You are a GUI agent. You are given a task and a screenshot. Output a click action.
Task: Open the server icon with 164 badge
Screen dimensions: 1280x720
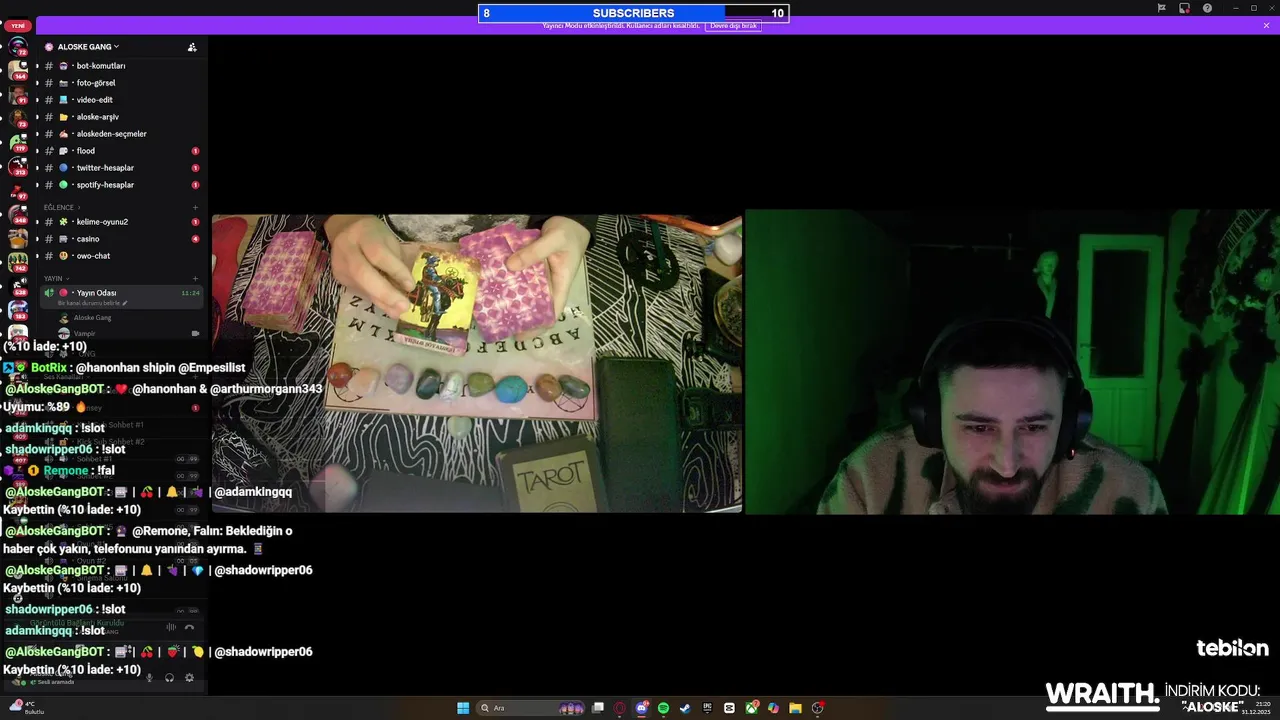click(x=18, y=70)
